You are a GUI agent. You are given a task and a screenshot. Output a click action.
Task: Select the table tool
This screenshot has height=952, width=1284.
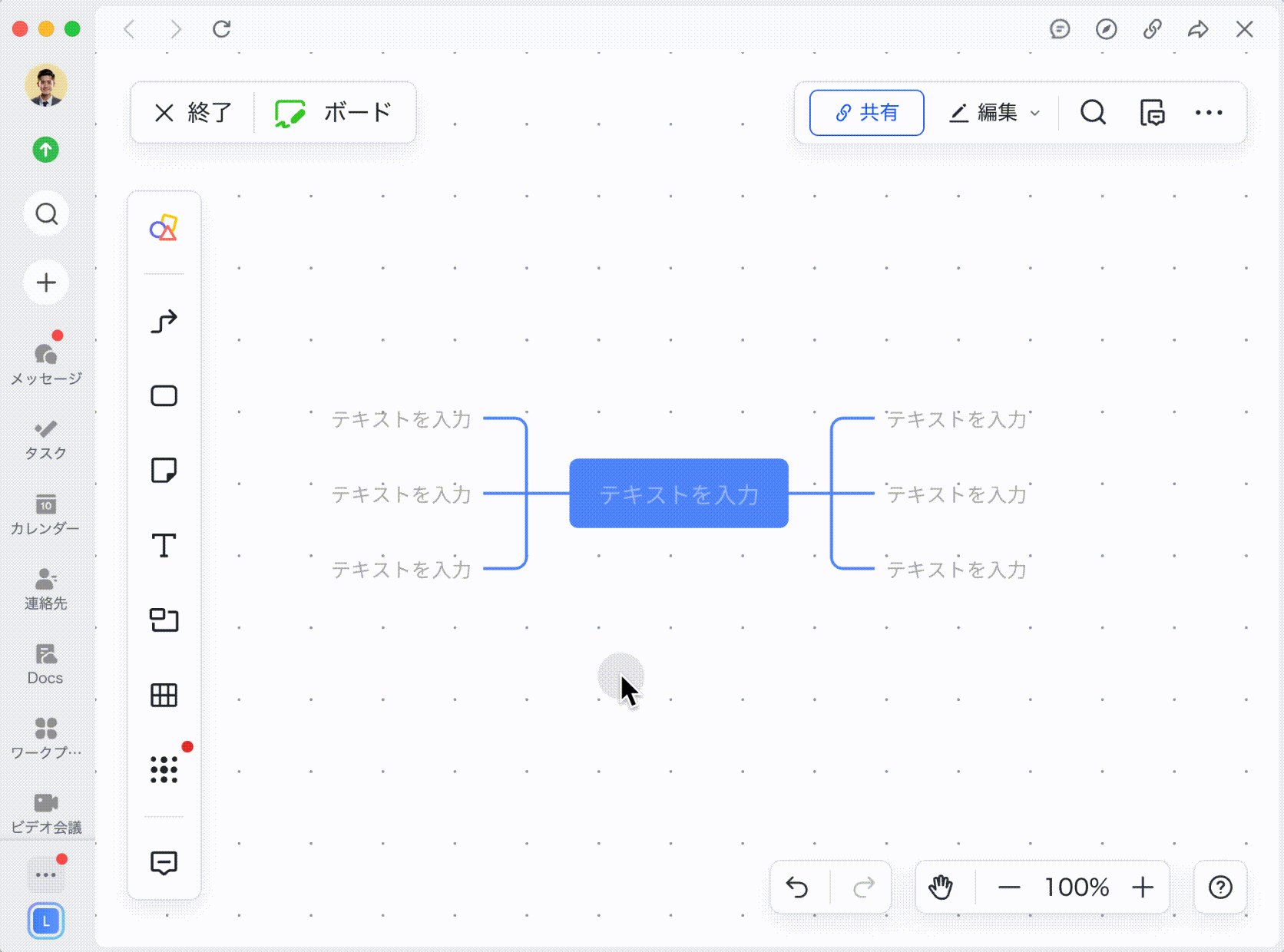click(164, 695)
